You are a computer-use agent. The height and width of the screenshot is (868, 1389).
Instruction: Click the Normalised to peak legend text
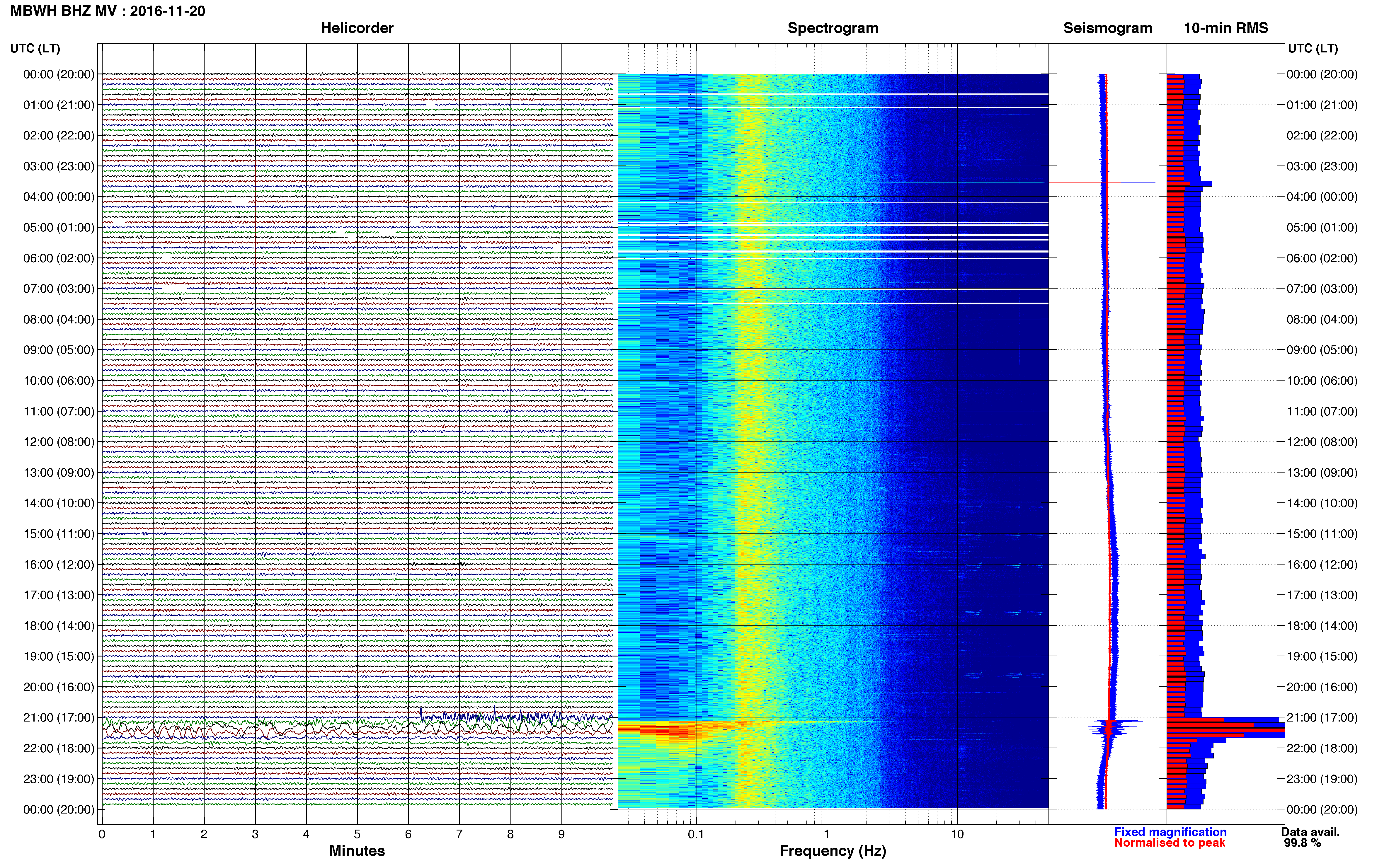click(x=1170, y=843)
